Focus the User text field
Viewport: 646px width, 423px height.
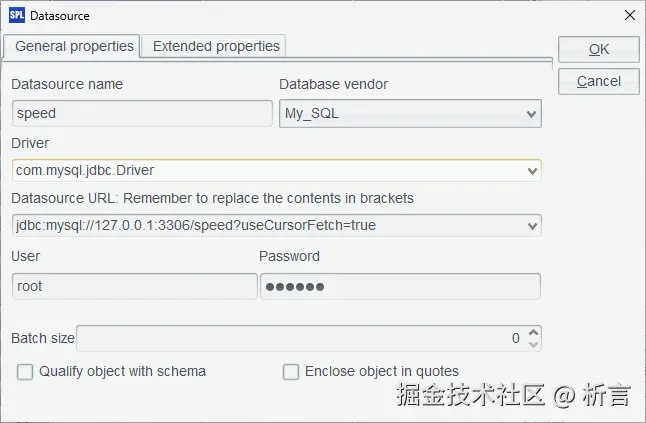point(134,286)
